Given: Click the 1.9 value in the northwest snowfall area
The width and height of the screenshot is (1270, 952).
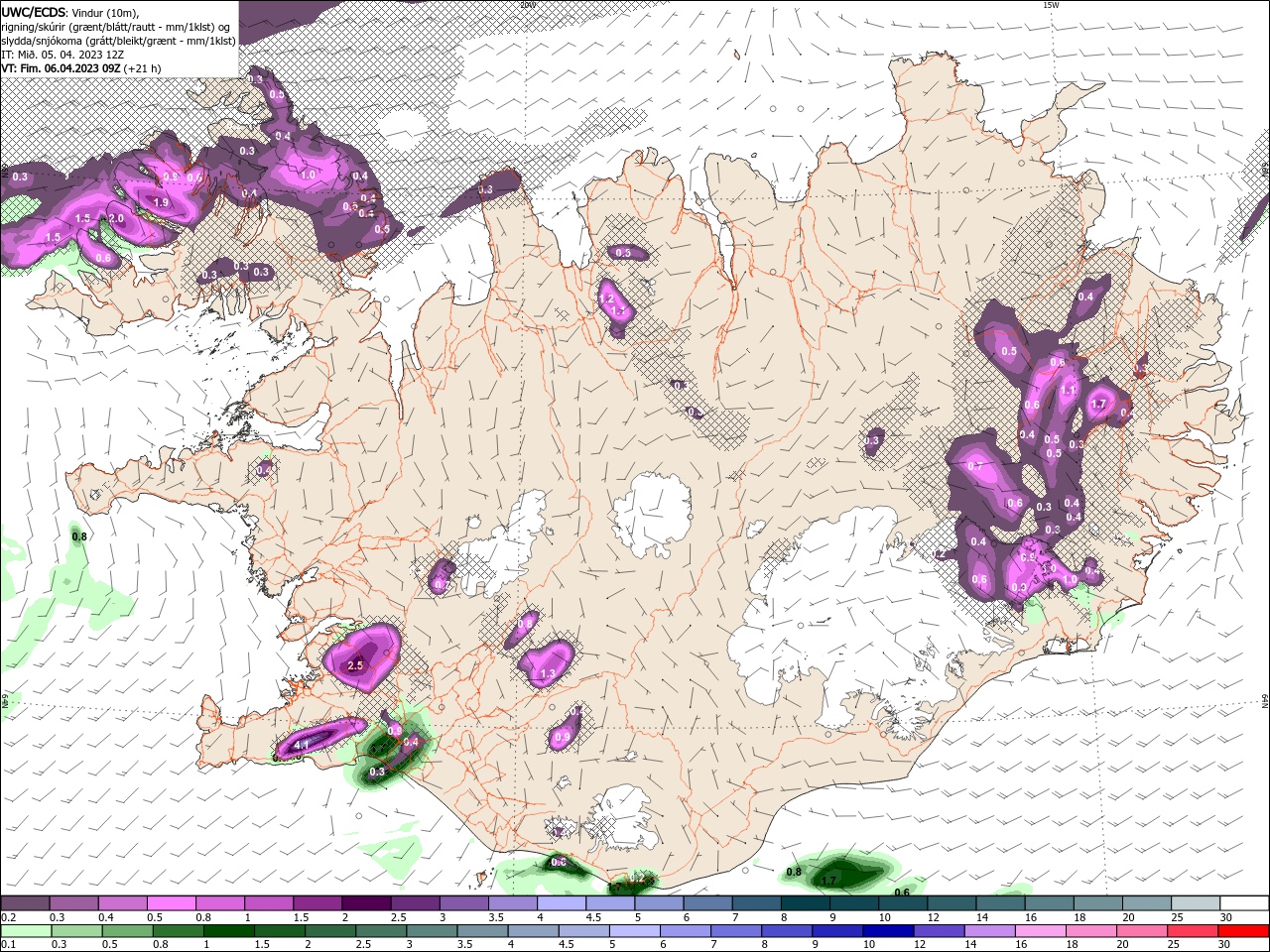Looking at the screenshot, I should [161, 202].
